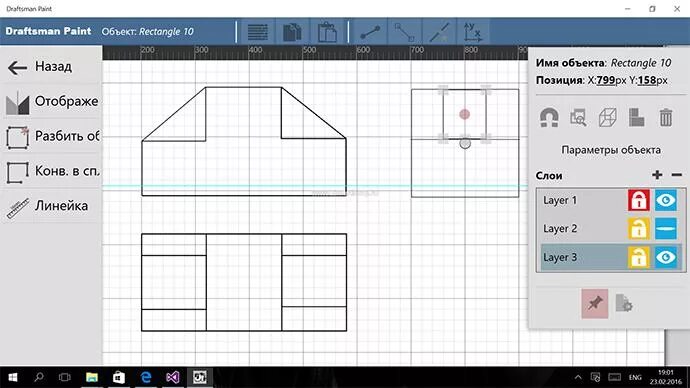
Task: Remove a layer with minus
Action: 677,175
